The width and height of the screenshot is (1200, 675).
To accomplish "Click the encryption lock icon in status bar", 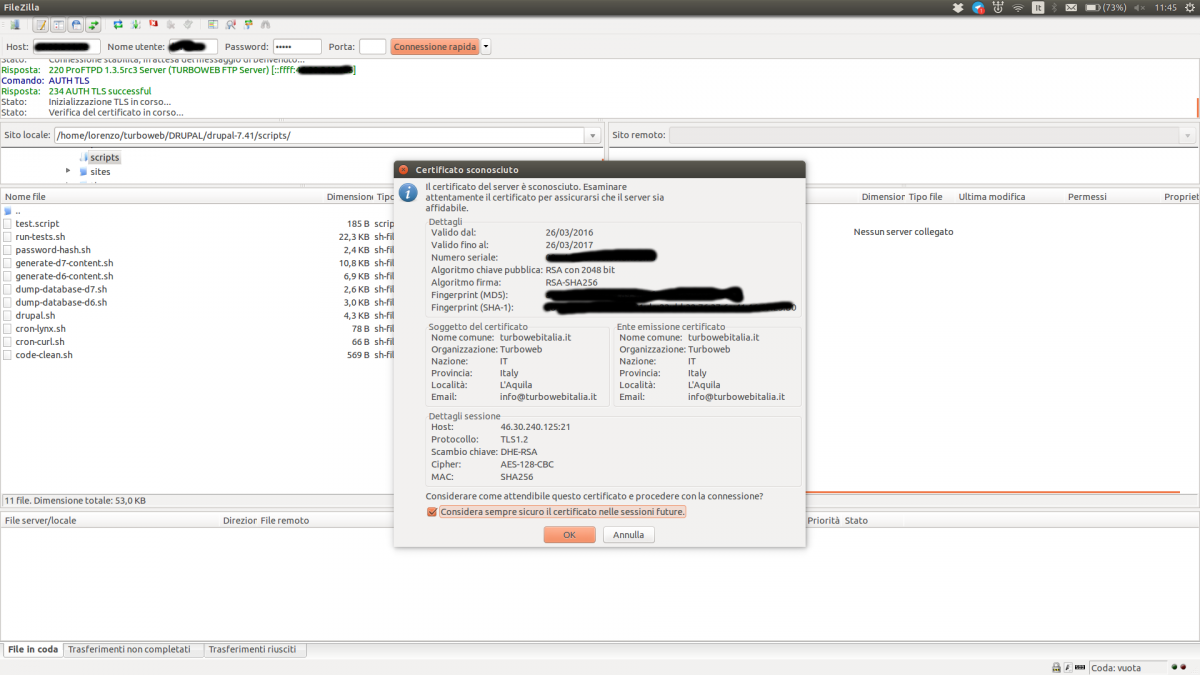I will point(1056,667).
